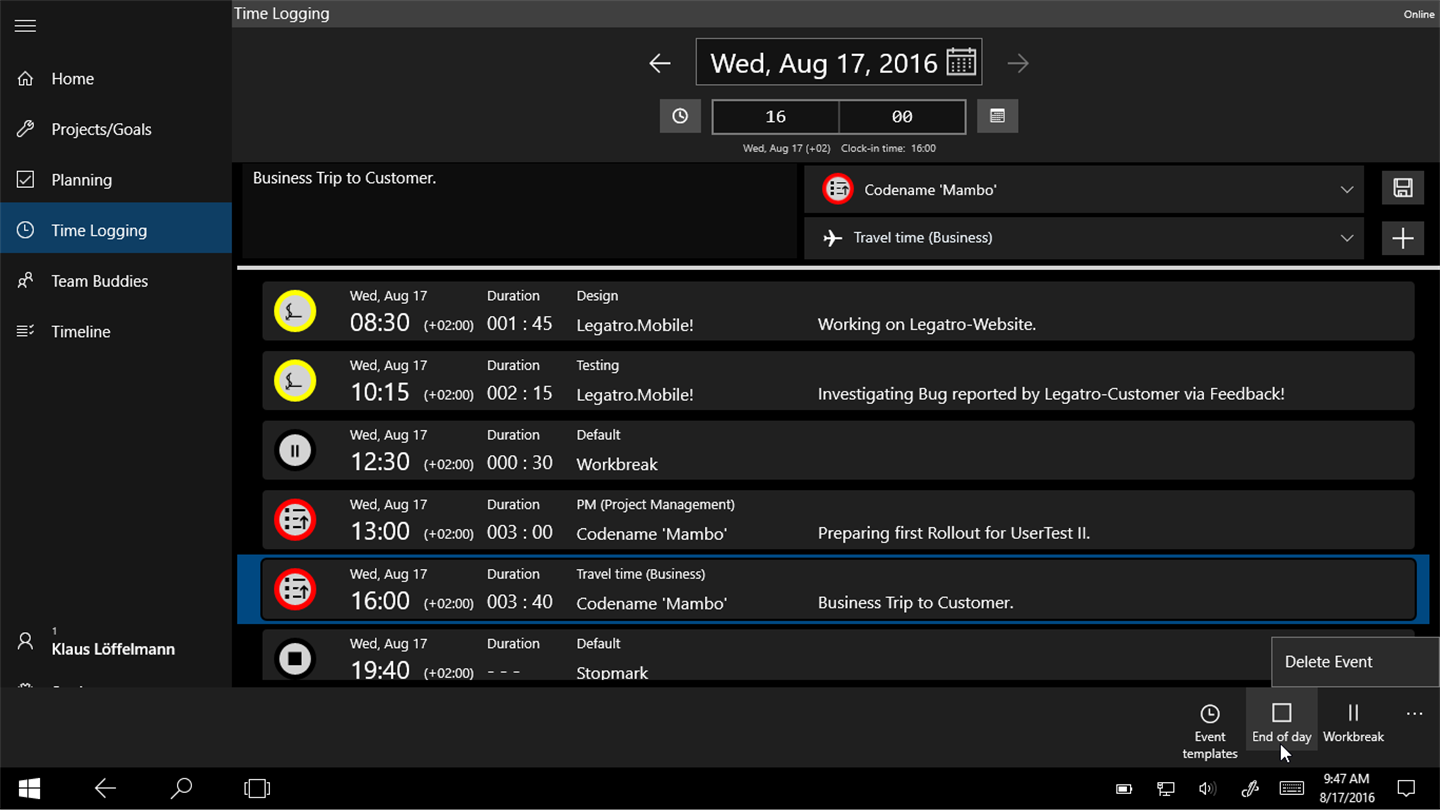
Task: Select 'Preparing first Rollout for UserTest II.' text
Action: click(x=953, y=533)
